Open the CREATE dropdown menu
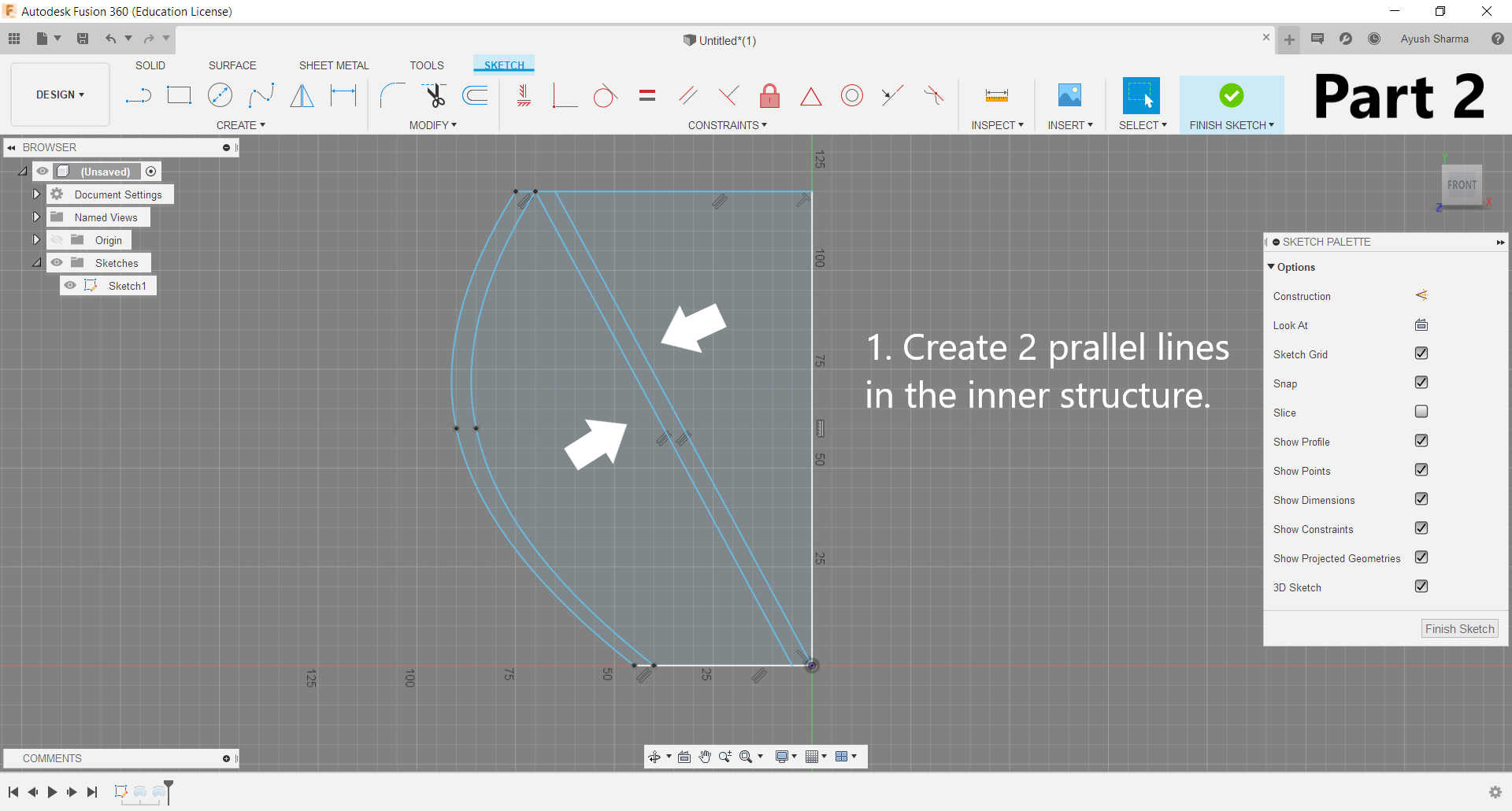Image resolution: width=1512 pixels, height=811 pixels. click(x=241, y=125)
